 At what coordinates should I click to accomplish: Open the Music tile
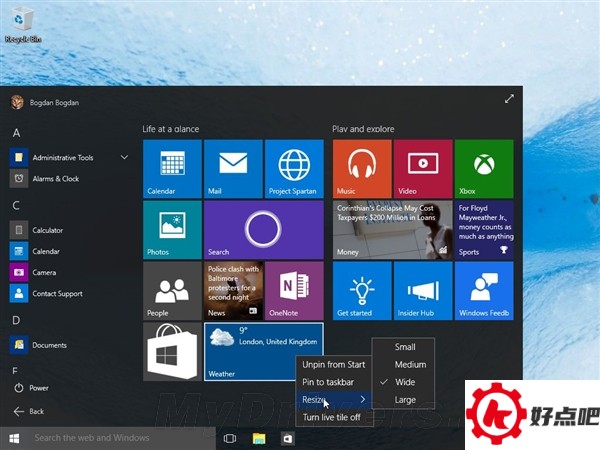point(362,169)
